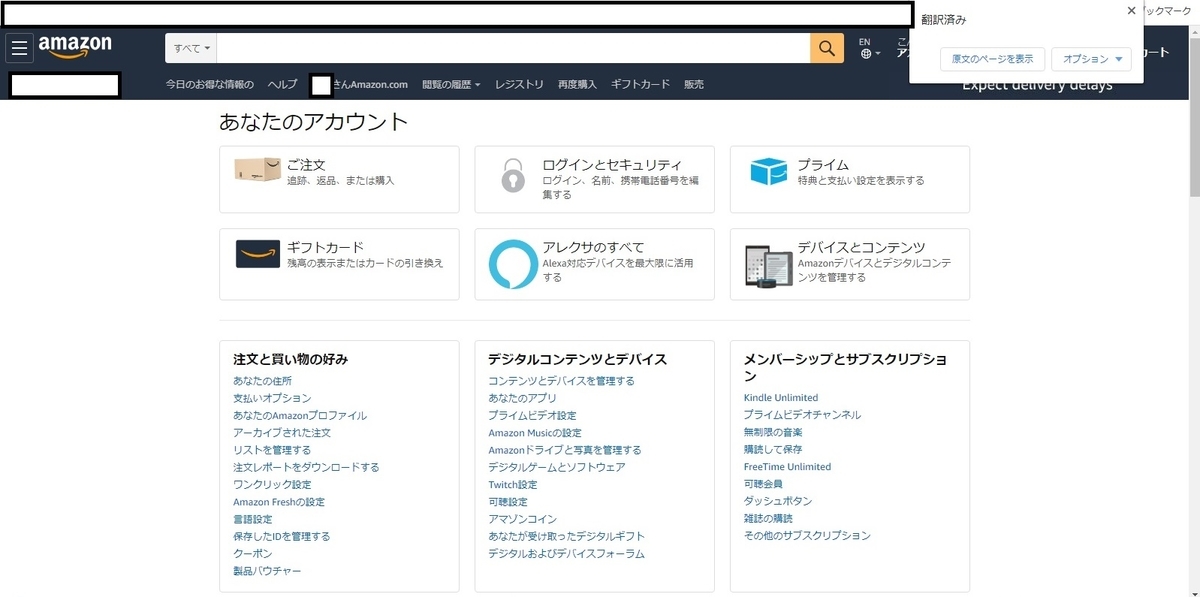Open the すべて search category dropdown
Screen dimensions: 1200x597
[191, 48]
